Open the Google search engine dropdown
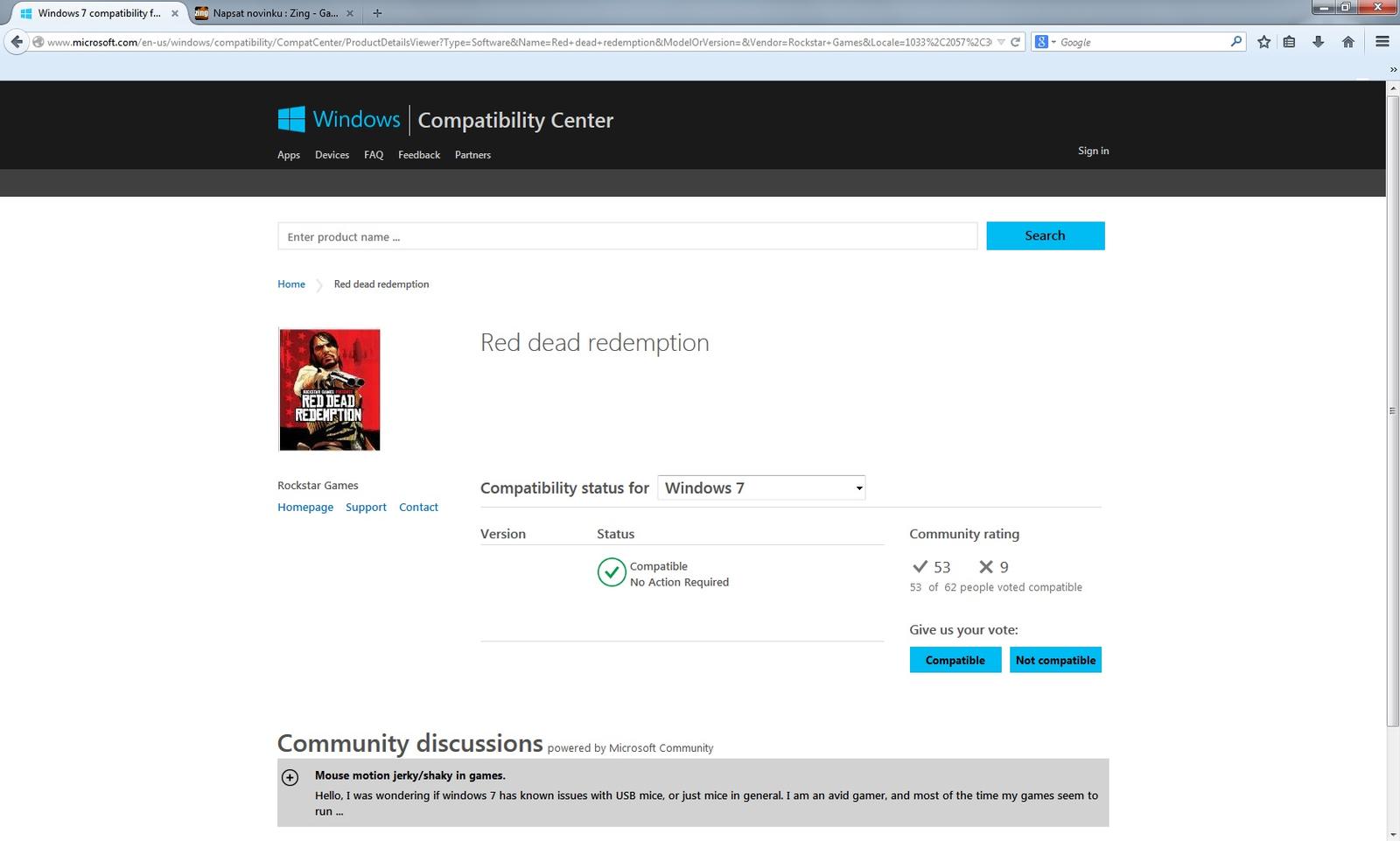 [x=1045, y=42]
